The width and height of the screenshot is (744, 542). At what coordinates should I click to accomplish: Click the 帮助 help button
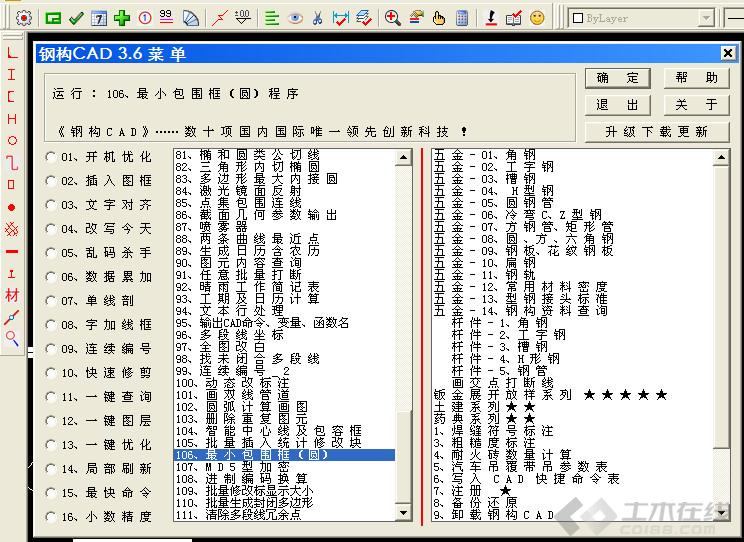pos(696,78)
